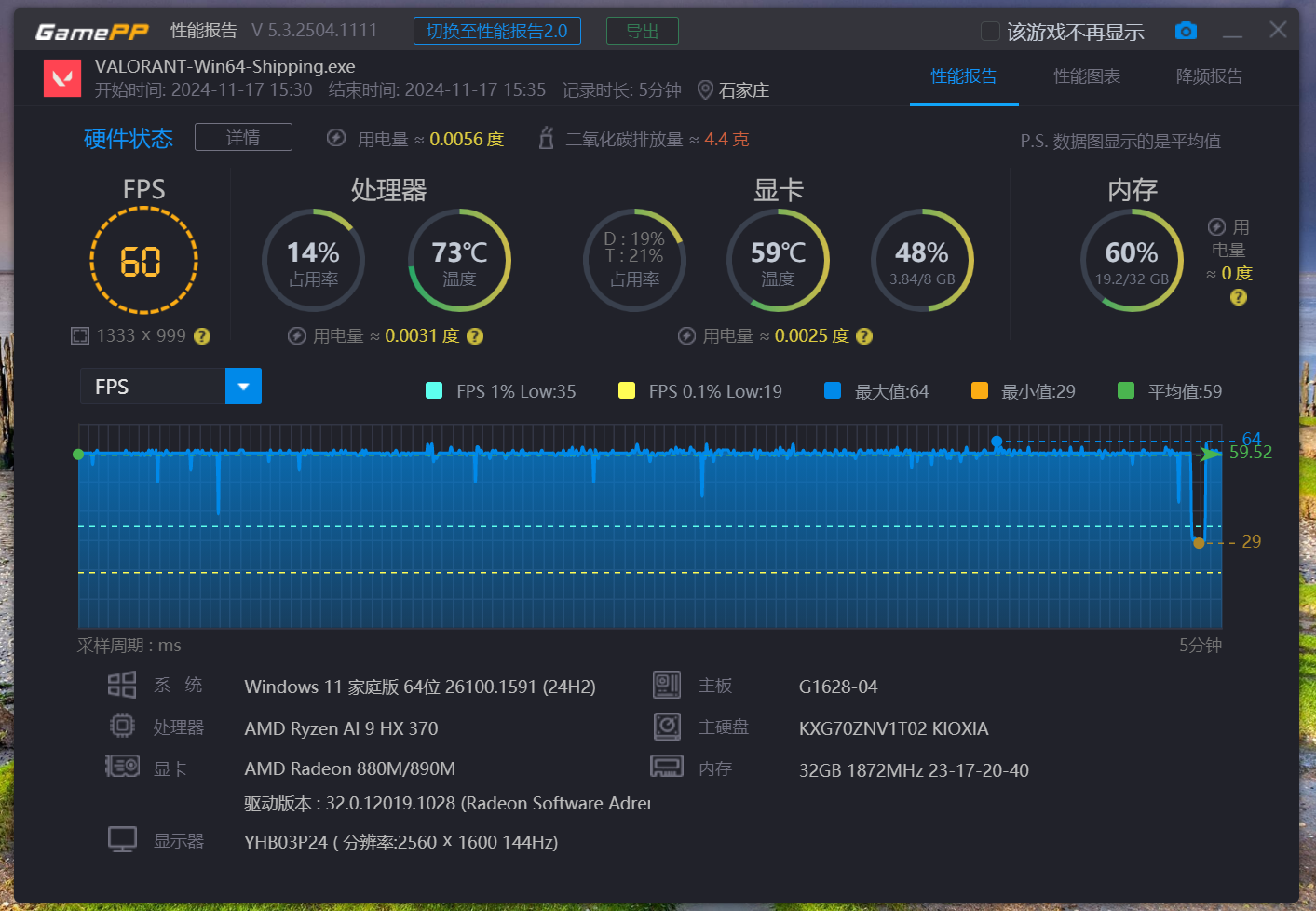The width and height of the screenshot is (1316, 911).
Task: Switch to the 性能报告 tab
Action: [x=964, y=76]
